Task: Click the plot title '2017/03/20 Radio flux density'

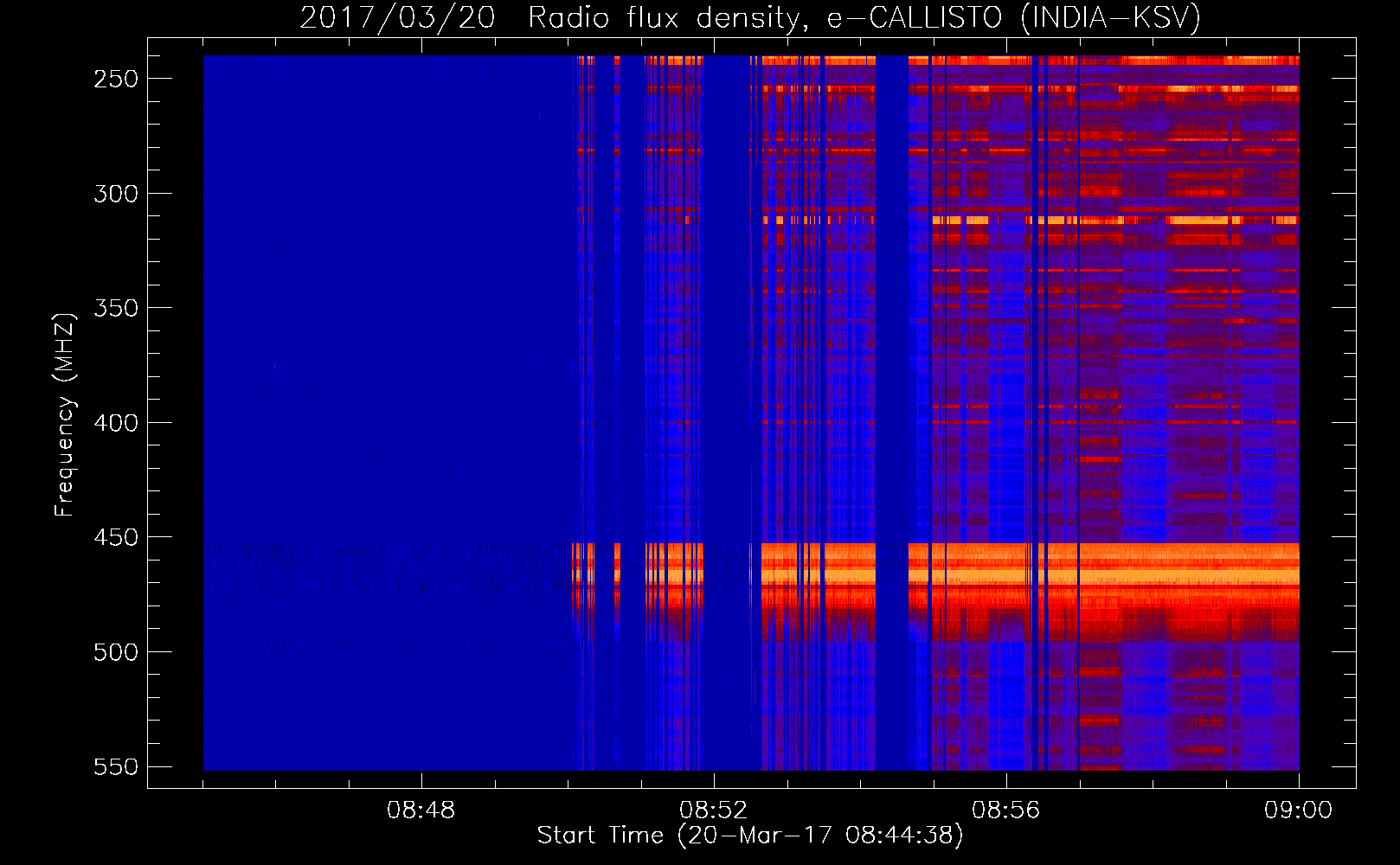Action: (x=750, y=17)
